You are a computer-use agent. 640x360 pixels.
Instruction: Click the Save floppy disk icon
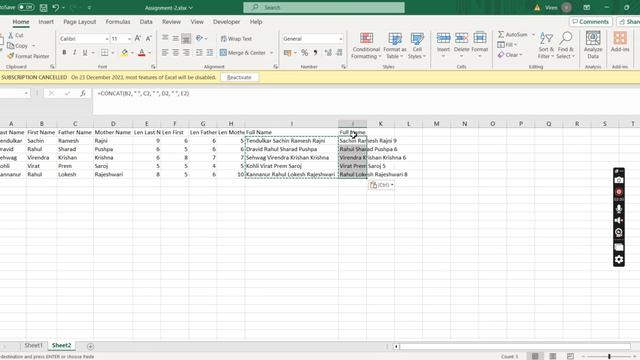point(43,7)
